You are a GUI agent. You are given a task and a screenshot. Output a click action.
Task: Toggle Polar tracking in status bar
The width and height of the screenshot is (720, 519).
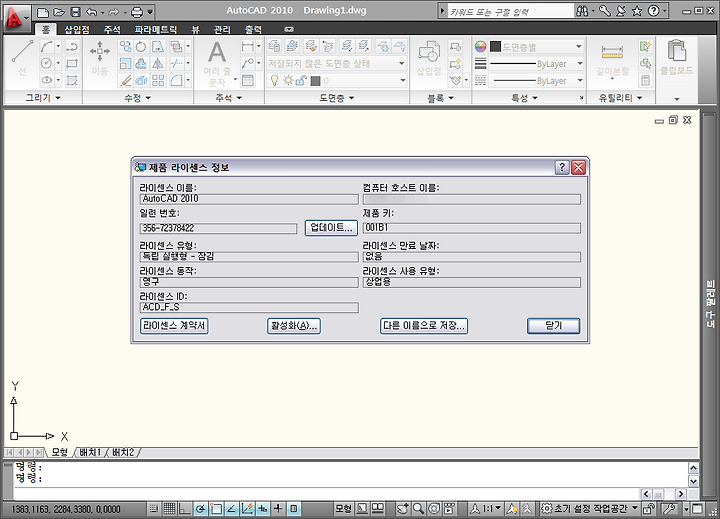(x=201, y=509)
